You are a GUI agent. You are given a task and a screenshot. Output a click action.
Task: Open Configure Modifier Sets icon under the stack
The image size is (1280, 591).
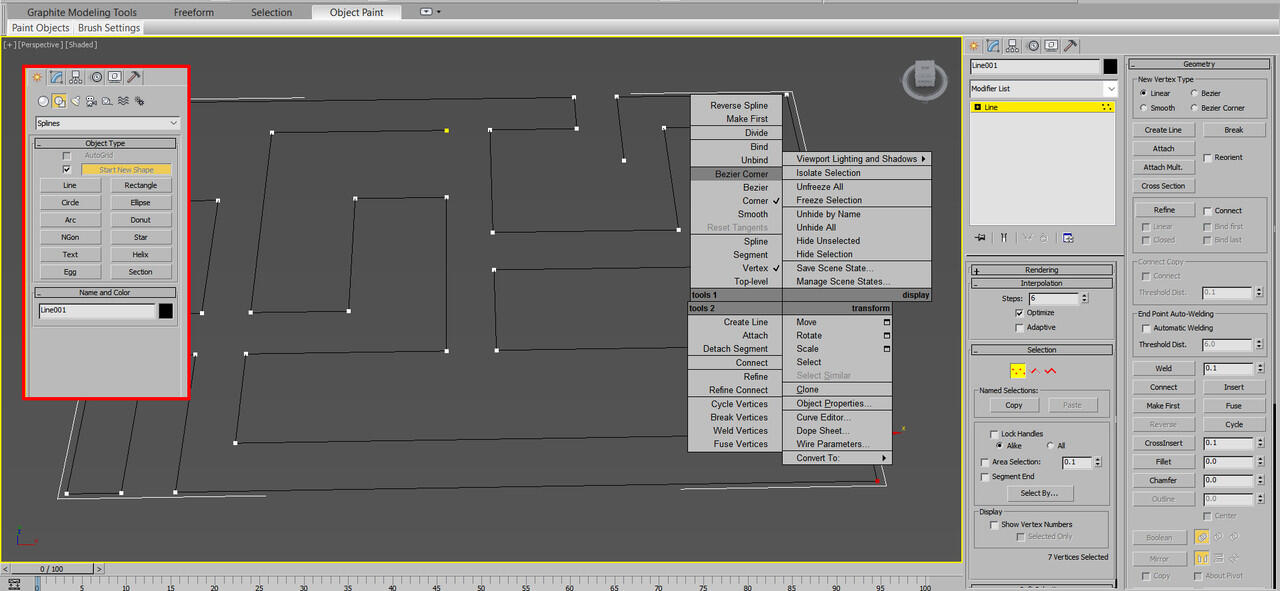click(x=1068, y=238)
